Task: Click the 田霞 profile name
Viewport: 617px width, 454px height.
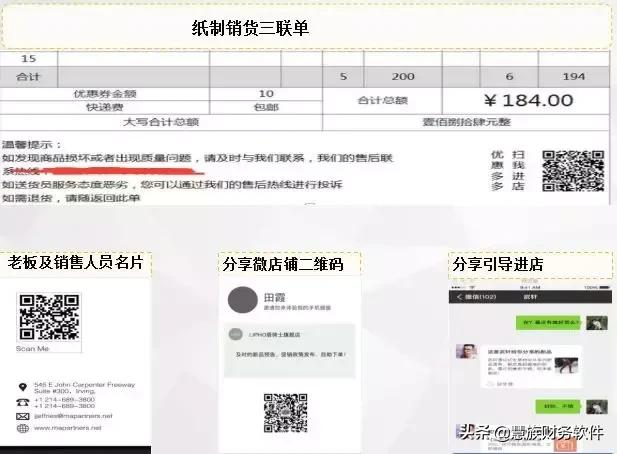Action: [274, 297]
